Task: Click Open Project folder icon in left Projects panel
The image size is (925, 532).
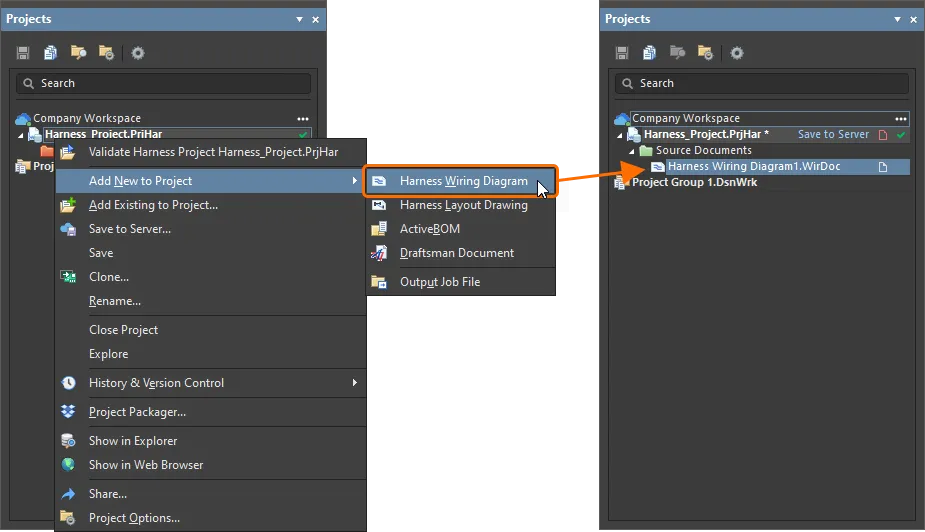Action: click(78, 53)
